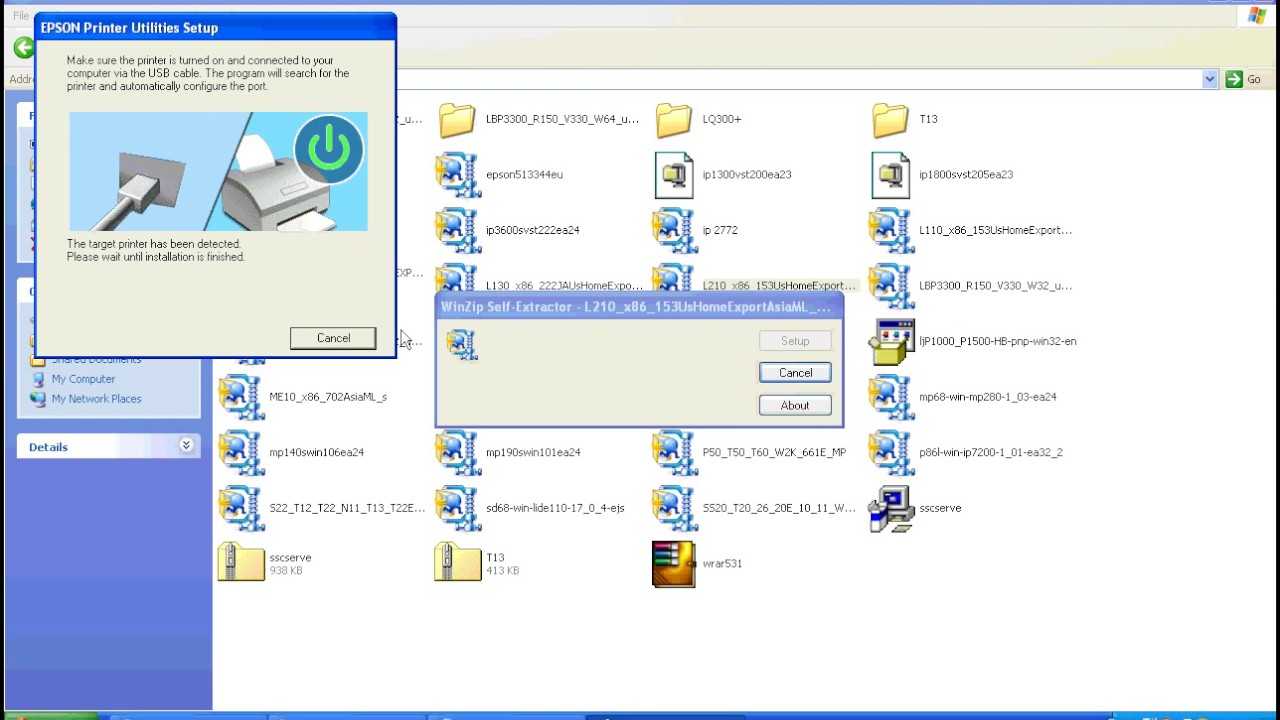Collapse the Details panel chevron

click(x=186, y=446)
